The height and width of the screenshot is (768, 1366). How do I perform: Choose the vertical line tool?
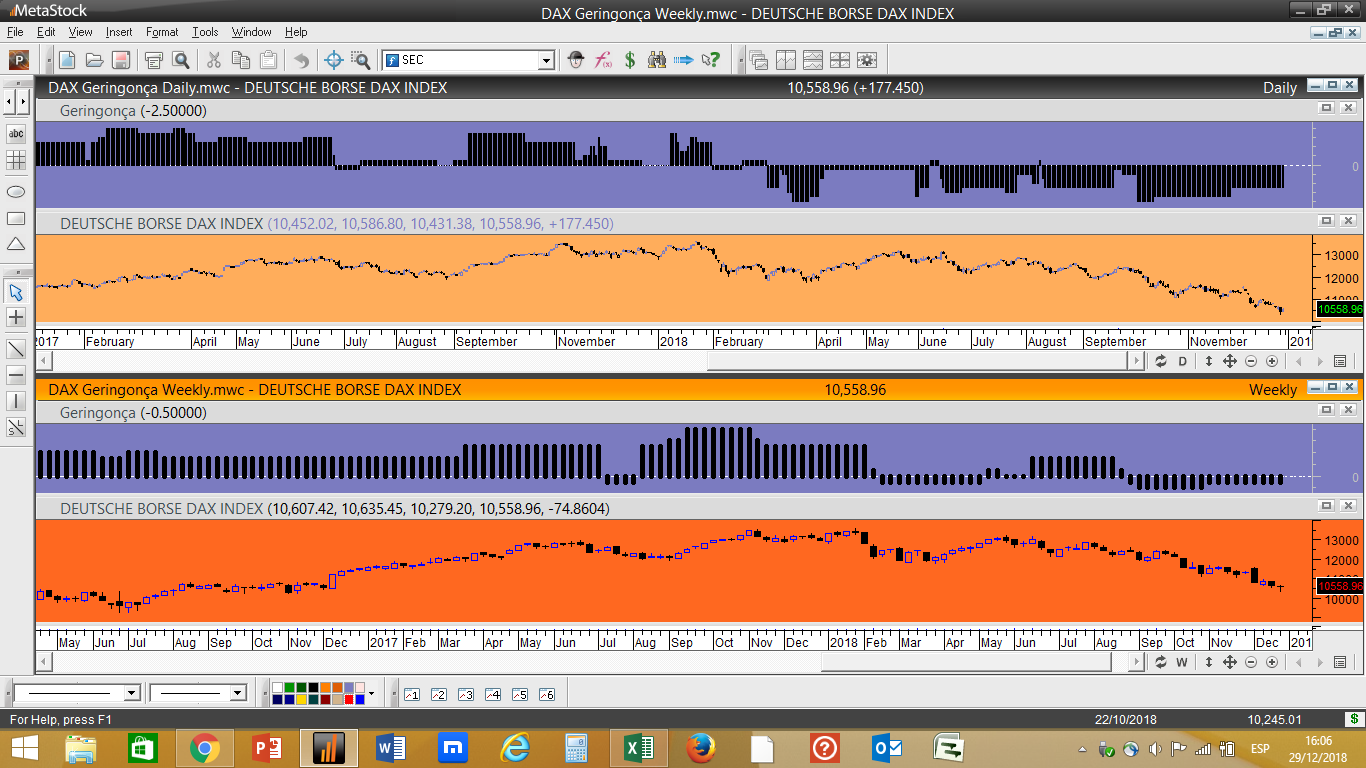coord(16,401)
